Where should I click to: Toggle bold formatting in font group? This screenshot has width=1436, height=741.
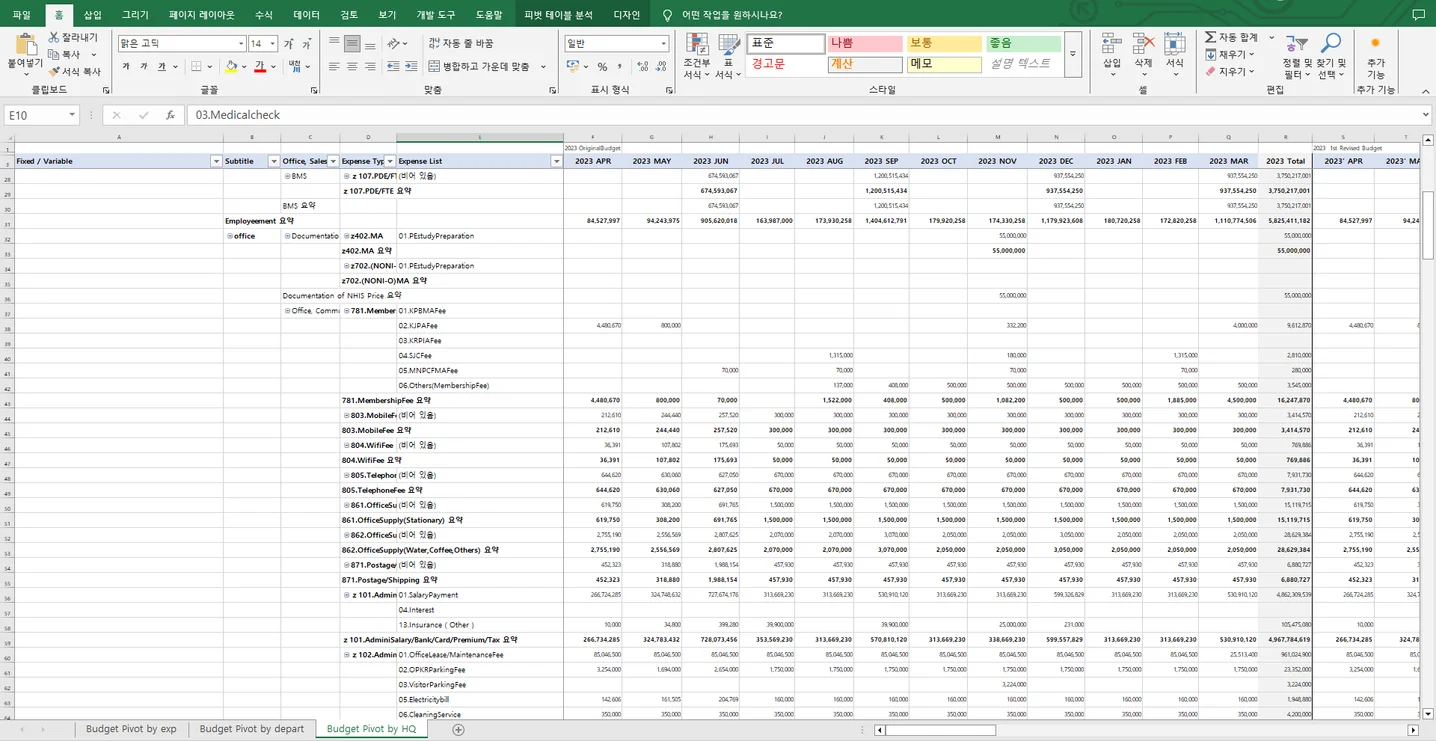(x=126, y=67)
